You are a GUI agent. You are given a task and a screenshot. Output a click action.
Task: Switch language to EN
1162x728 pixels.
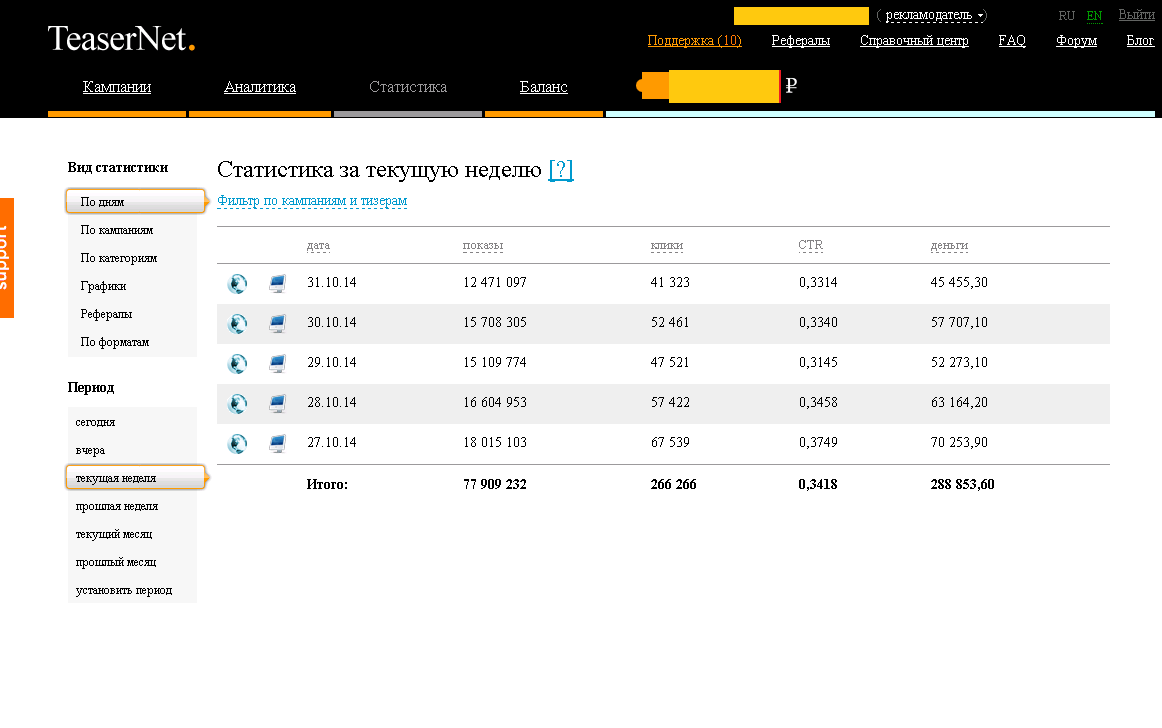[1094, 16]
